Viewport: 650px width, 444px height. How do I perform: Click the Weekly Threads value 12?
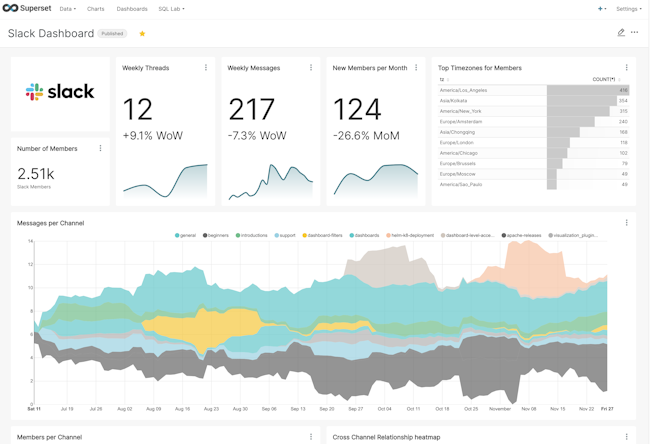[138, 109]
